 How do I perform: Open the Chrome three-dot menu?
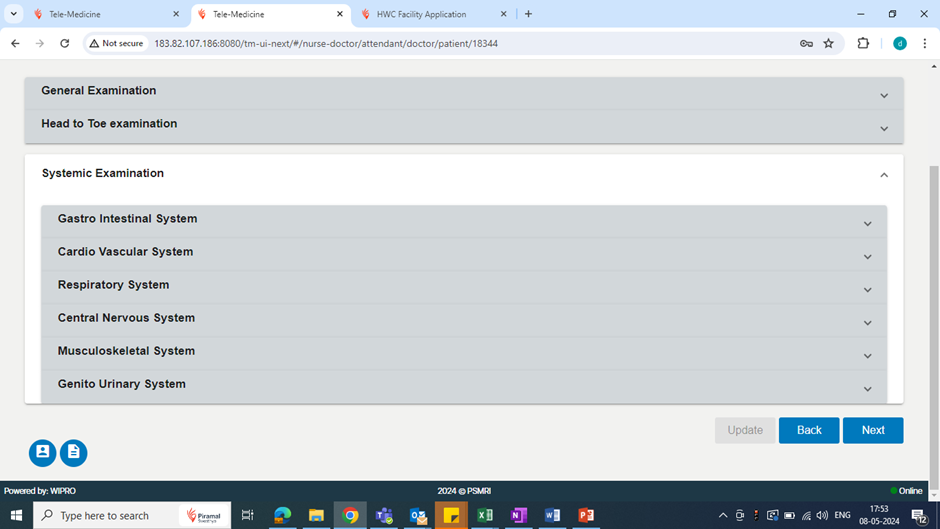tap(925, 43)
